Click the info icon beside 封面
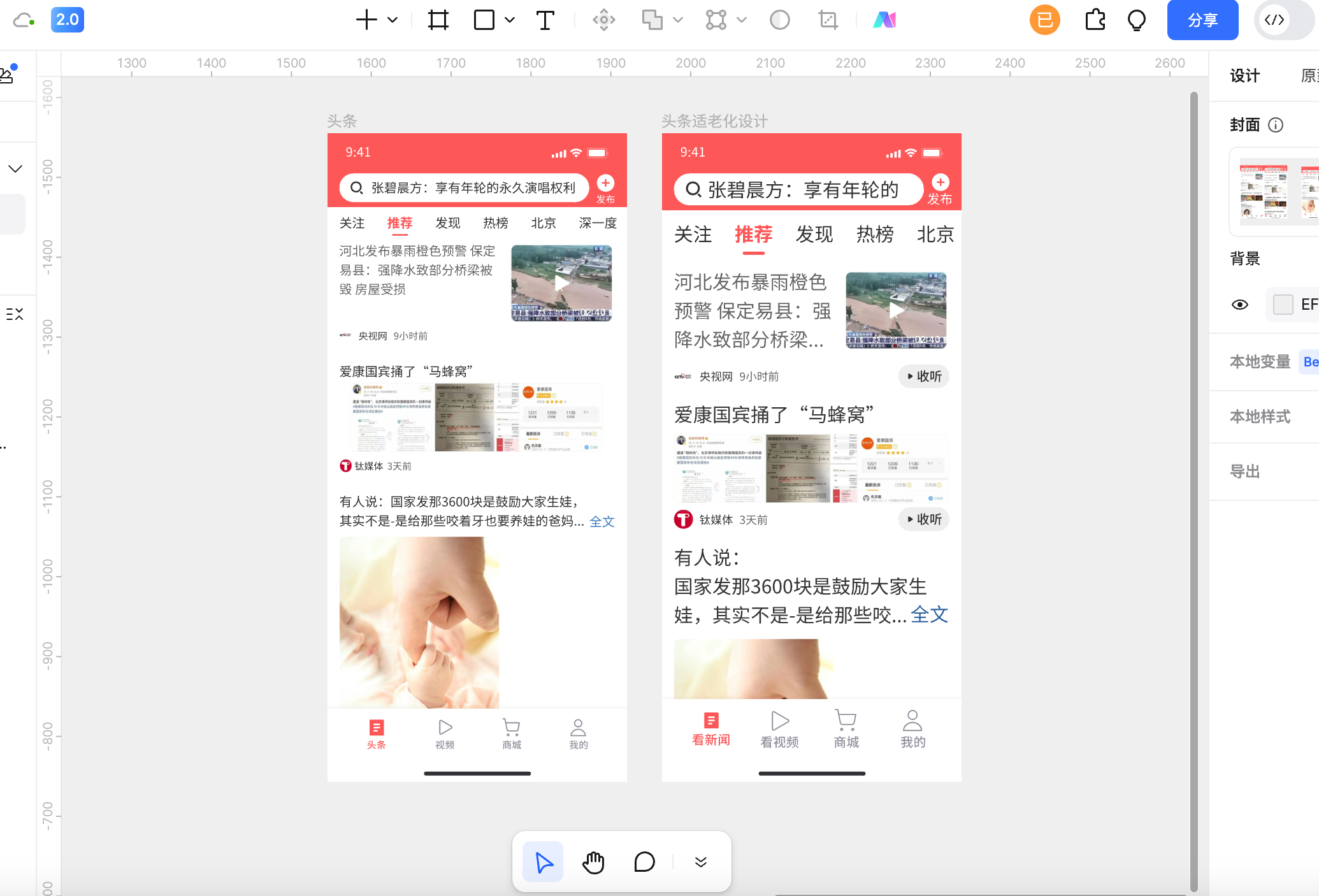This screenshot has width=1319, height=896. tap(1276, 125)
